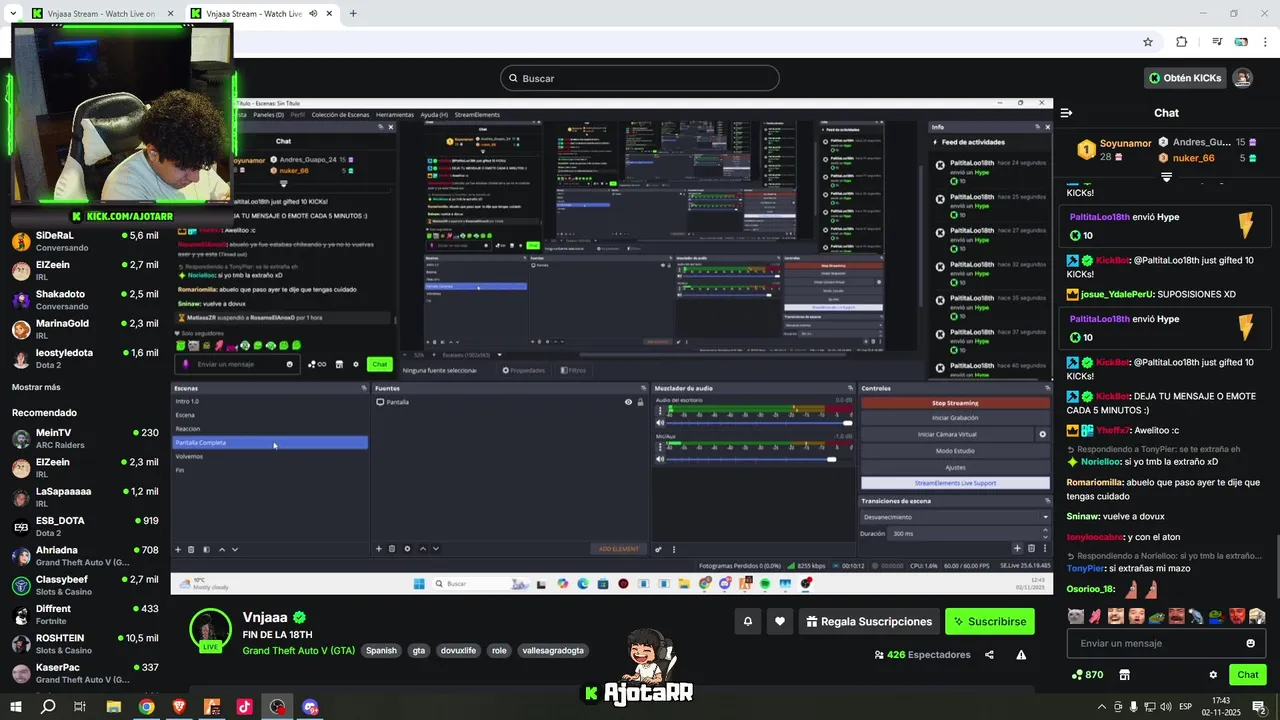Open Chrome extensions puzzle icon

click(x=1181, y=42)
